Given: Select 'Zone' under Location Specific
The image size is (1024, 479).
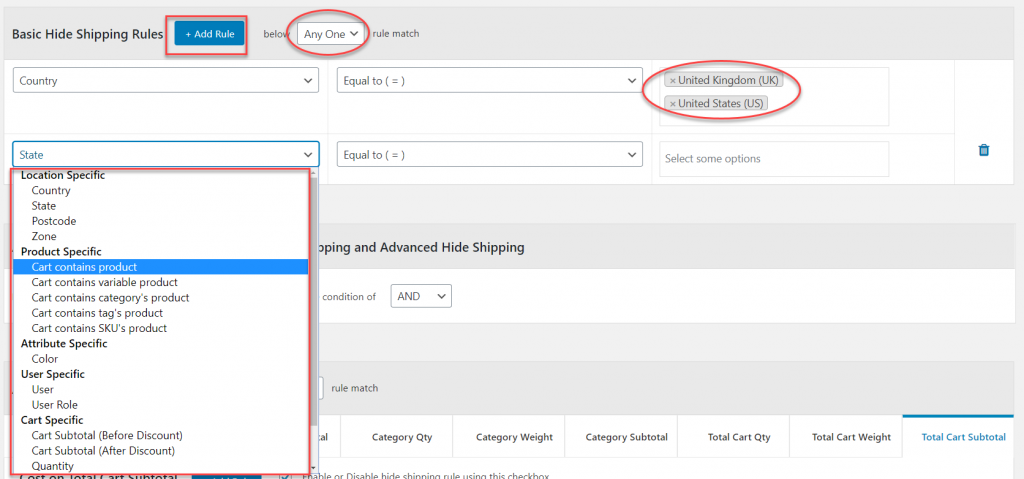Looking at the screenshot, I should click(44, 236).
